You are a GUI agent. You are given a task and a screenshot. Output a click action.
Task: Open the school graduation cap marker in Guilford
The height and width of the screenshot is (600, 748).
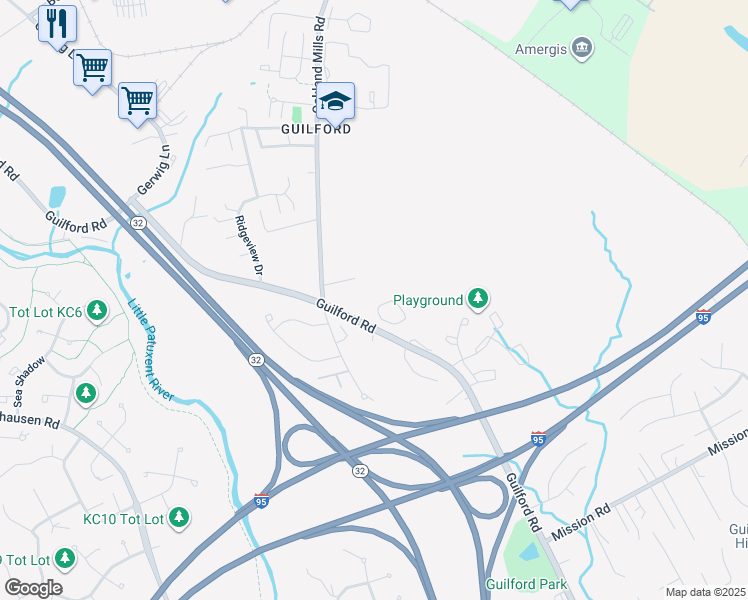coord(335,103)
